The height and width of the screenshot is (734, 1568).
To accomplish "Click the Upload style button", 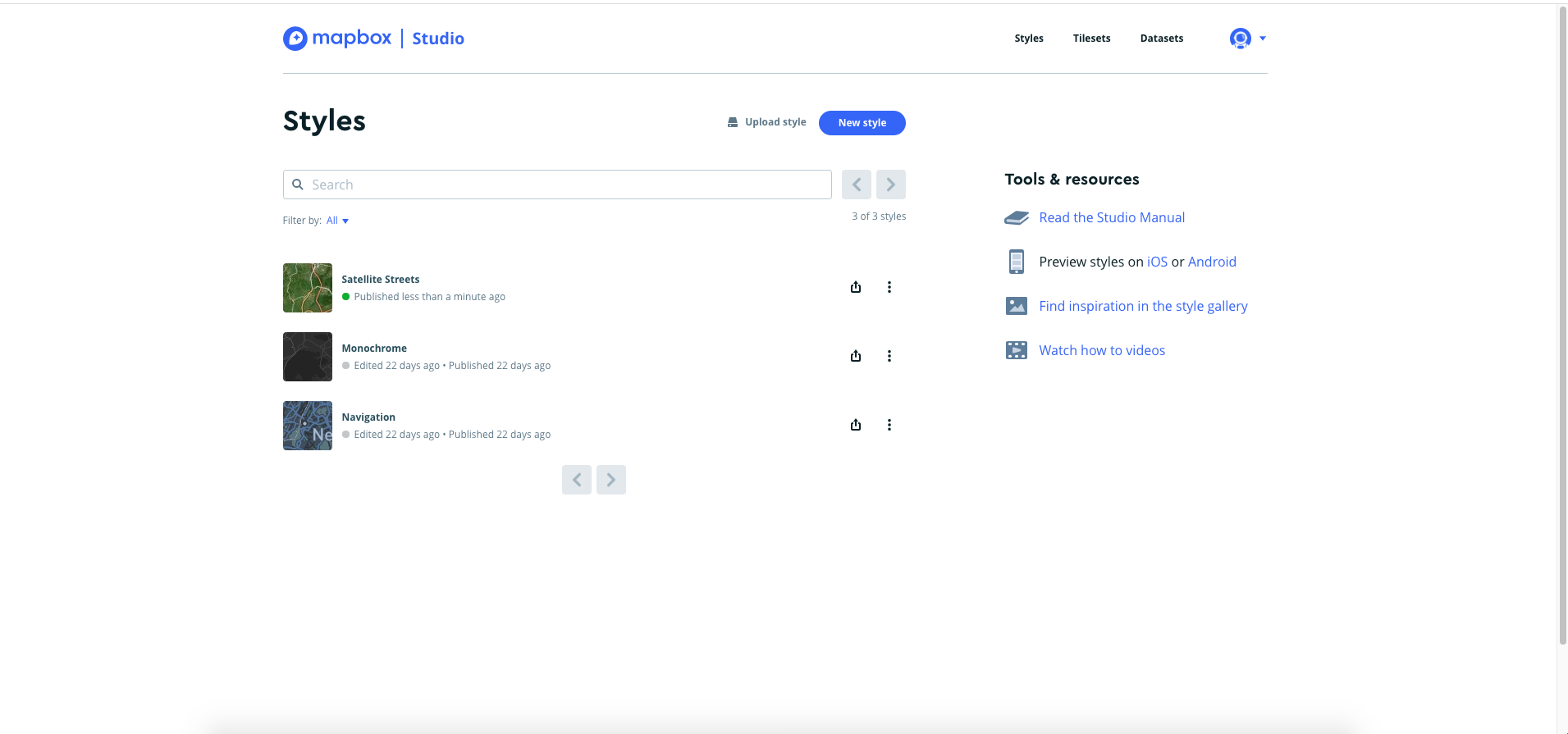I will (x=766, y=122).
